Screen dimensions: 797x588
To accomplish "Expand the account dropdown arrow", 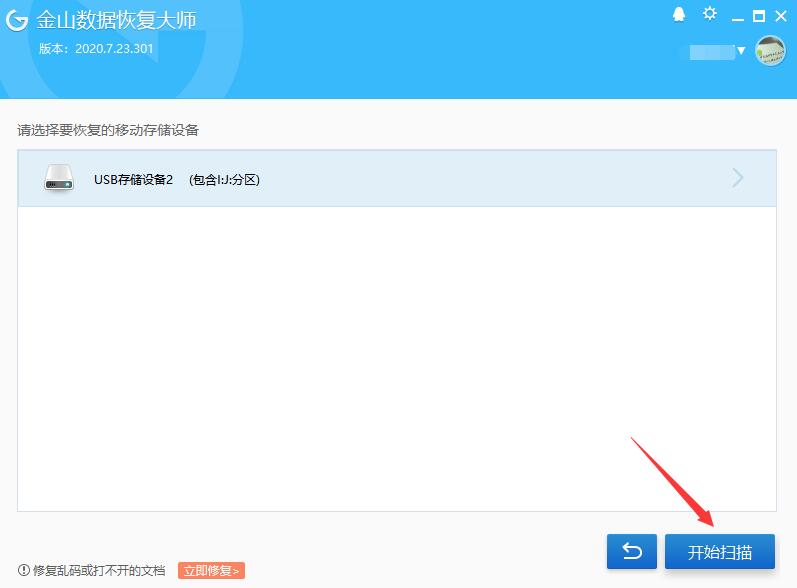I will (x=741, y=50).
